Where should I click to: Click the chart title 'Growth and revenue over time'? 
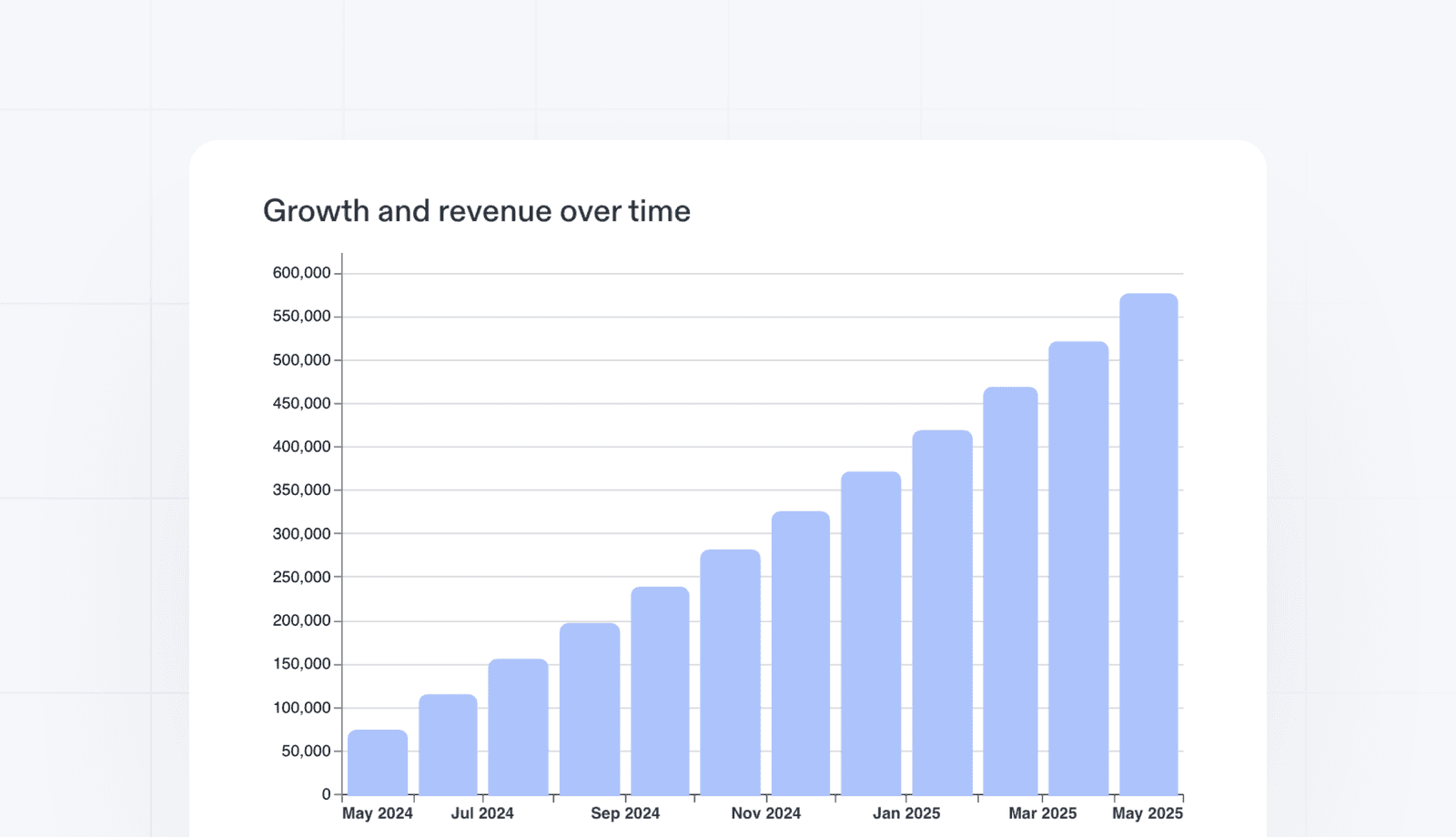pyautogui.click(x=477, y=211)
